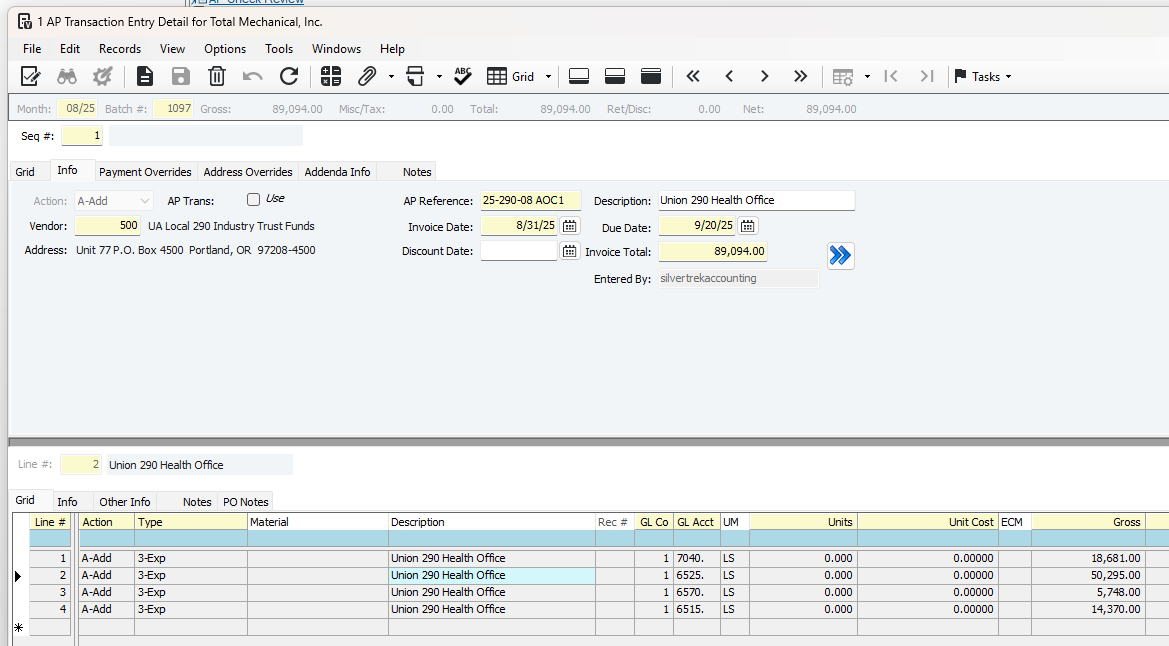Save the record using floppy disk icon

(180, 76)
